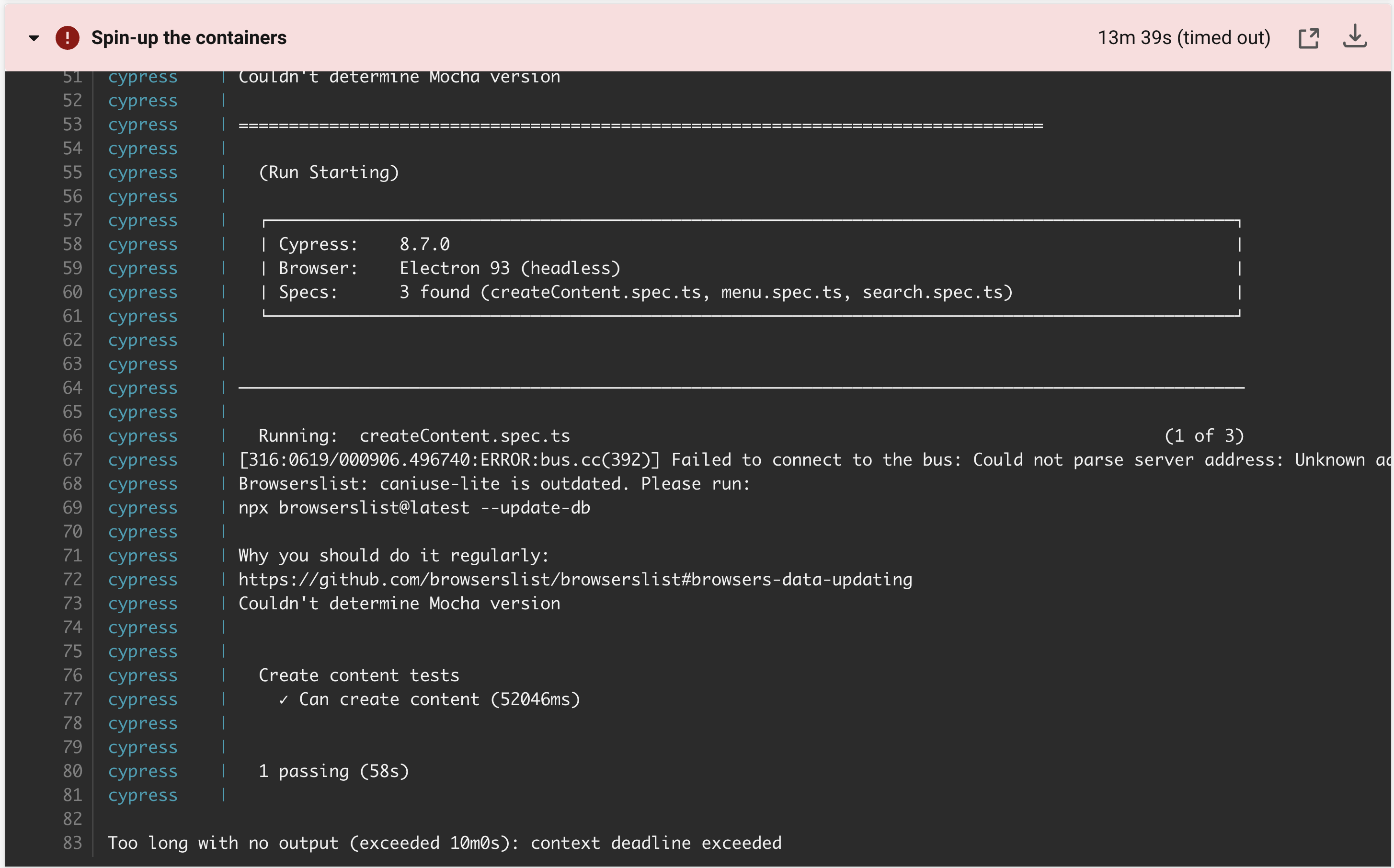The height and width of the screenshot is (868, 1394).
Task: Collapse the Spin-up the containers step
Action: [34, 37]
